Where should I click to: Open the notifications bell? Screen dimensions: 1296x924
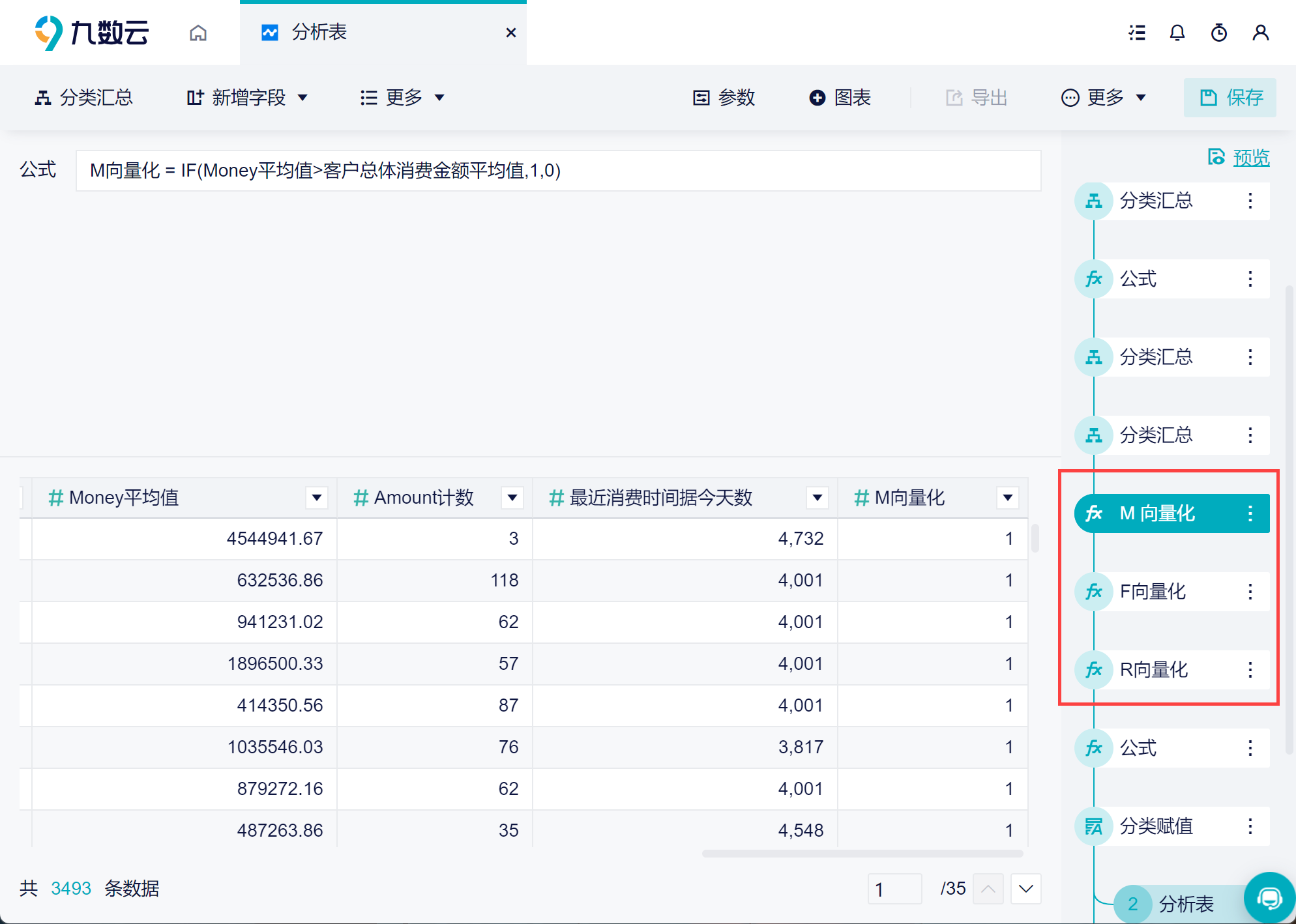tap(1177, 33)
